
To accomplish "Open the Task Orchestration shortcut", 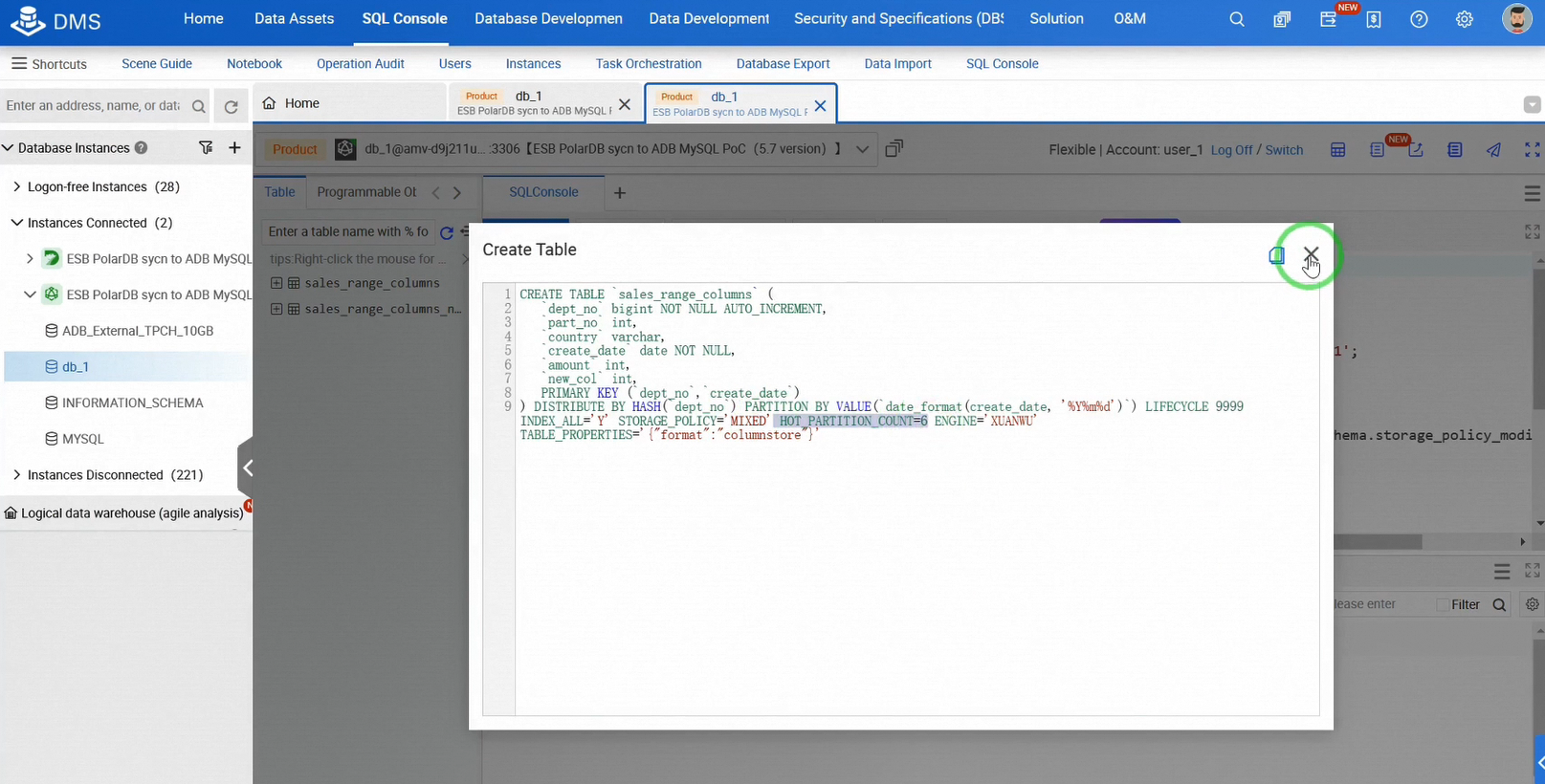I will tap(649, 64).
